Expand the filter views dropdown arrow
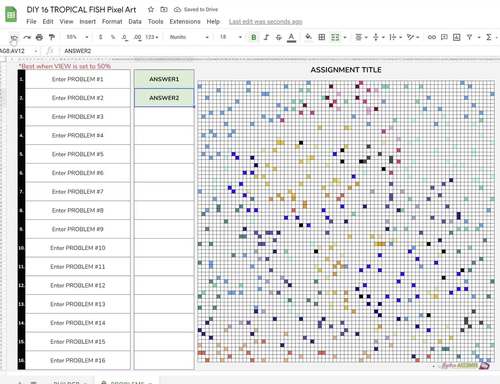500x384 pixels. pos(479,37)
